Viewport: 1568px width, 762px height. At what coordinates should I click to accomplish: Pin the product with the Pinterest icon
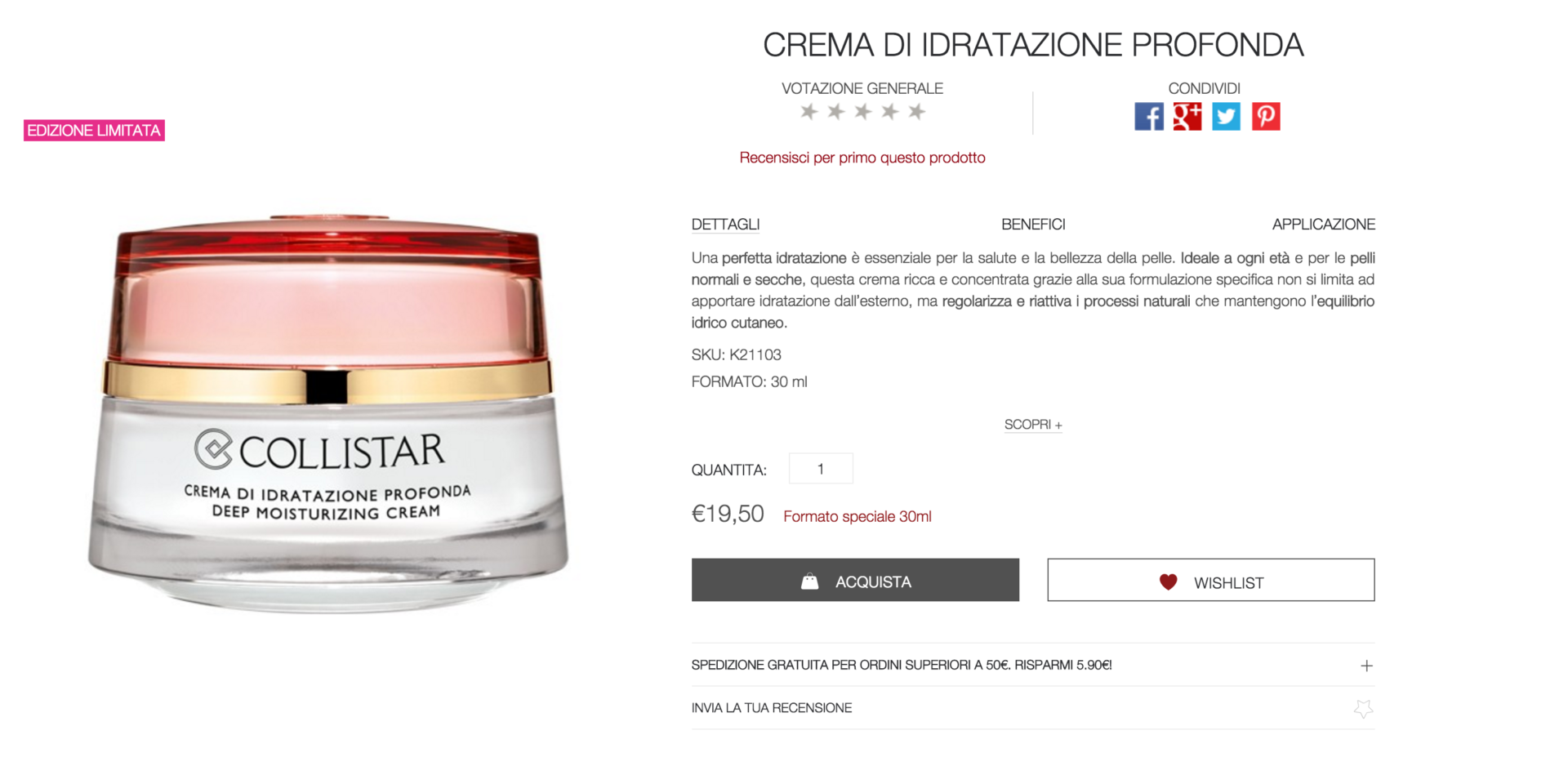click(x=1266, y=117)
